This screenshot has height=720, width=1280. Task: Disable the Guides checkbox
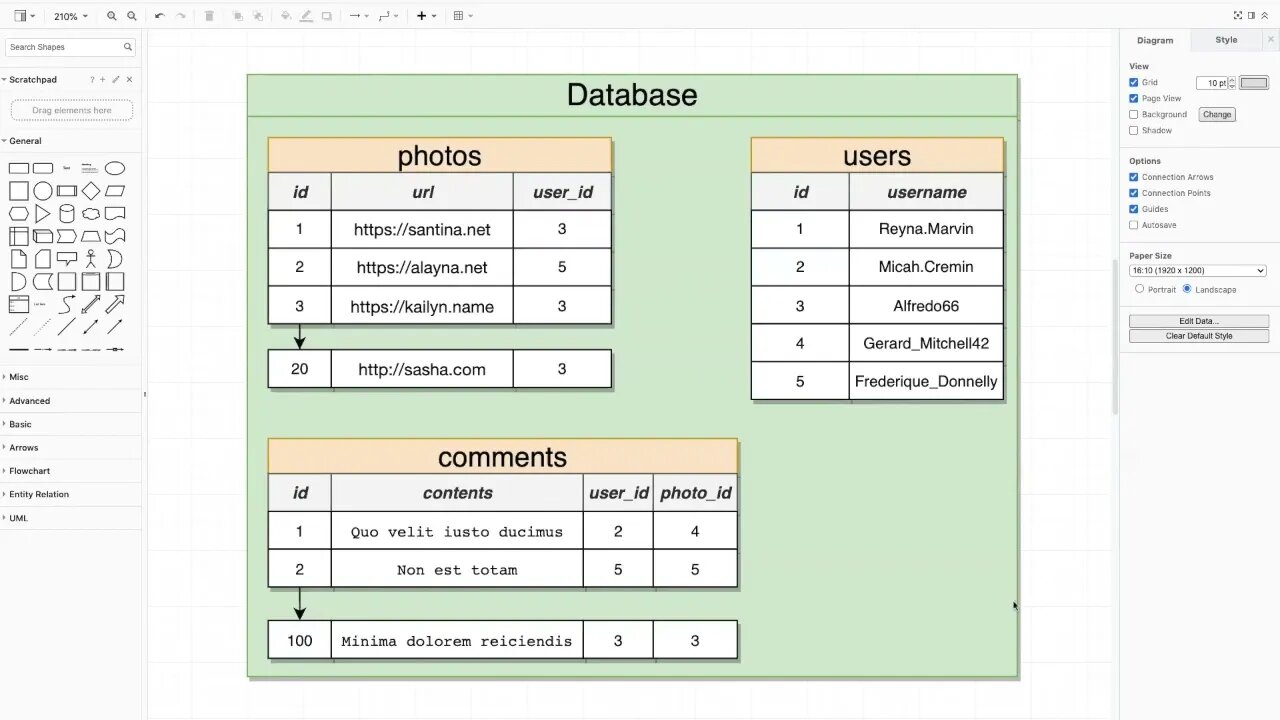[1134, 209]
